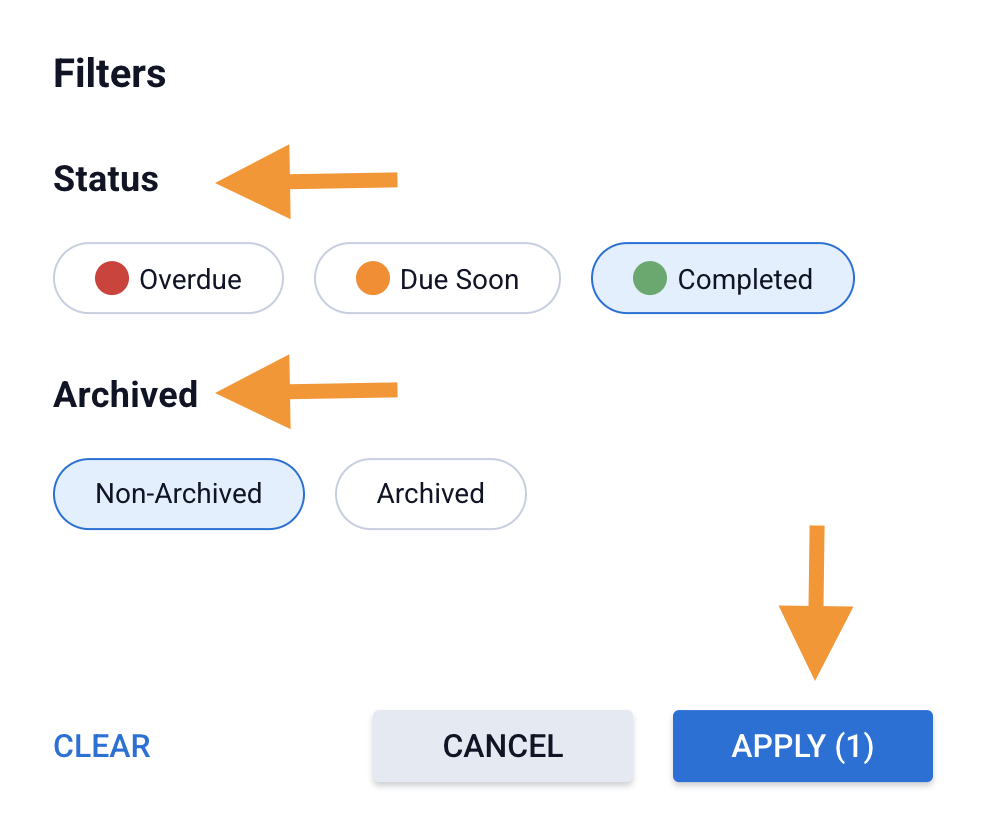Click the "Completed" text inside highlighted chip
Image resolution: width=990 pixels, height=840 pixels.
click(x=745, y=279)
